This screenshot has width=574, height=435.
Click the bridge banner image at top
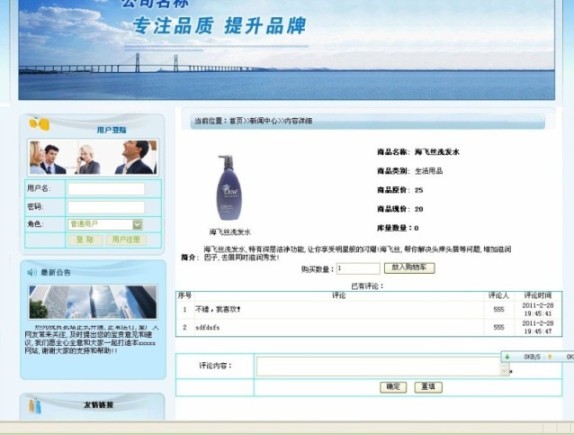pyautogui.click(x=287, y=50)
